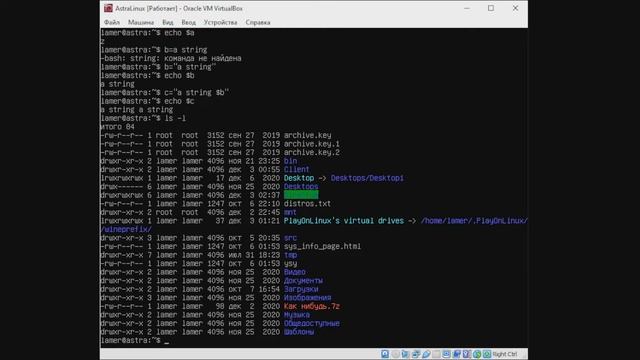
Task: Close the AstraLinux VirtualBox window
Action: coord(516,8)
